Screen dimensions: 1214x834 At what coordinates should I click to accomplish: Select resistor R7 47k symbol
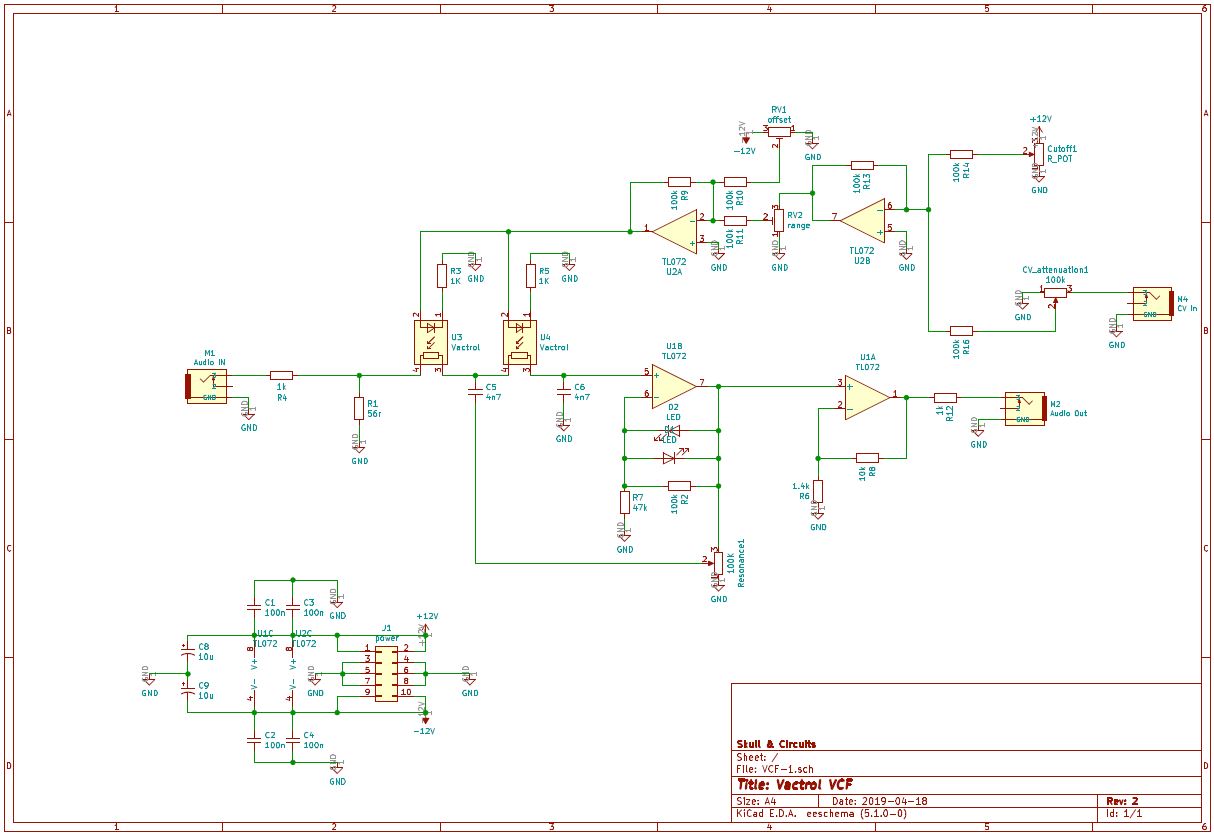625,502
